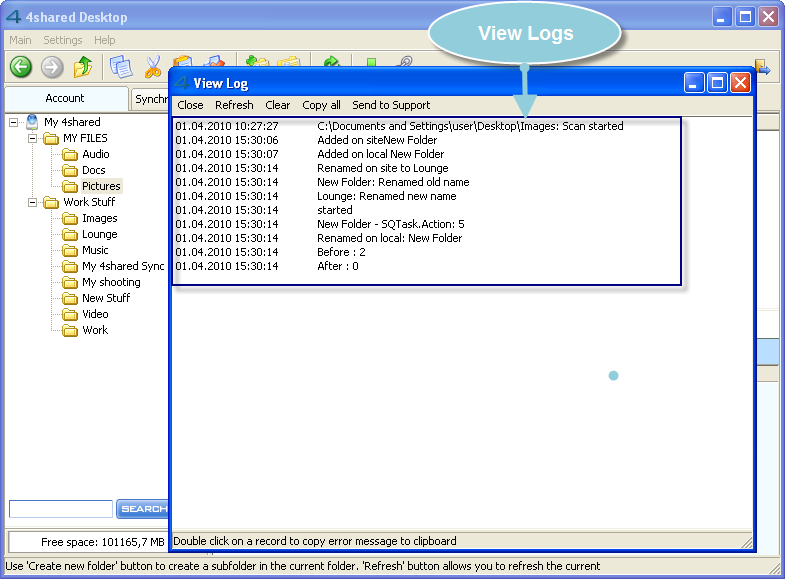785x579 pixels.
Task: Click the Docs folder icon
Action: tap(70, 170)
